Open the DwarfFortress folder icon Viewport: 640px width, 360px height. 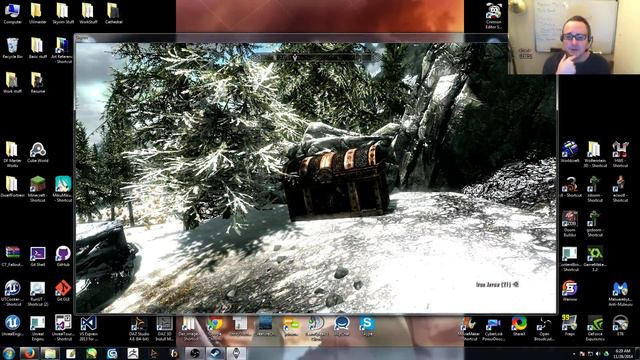point(12,187)
